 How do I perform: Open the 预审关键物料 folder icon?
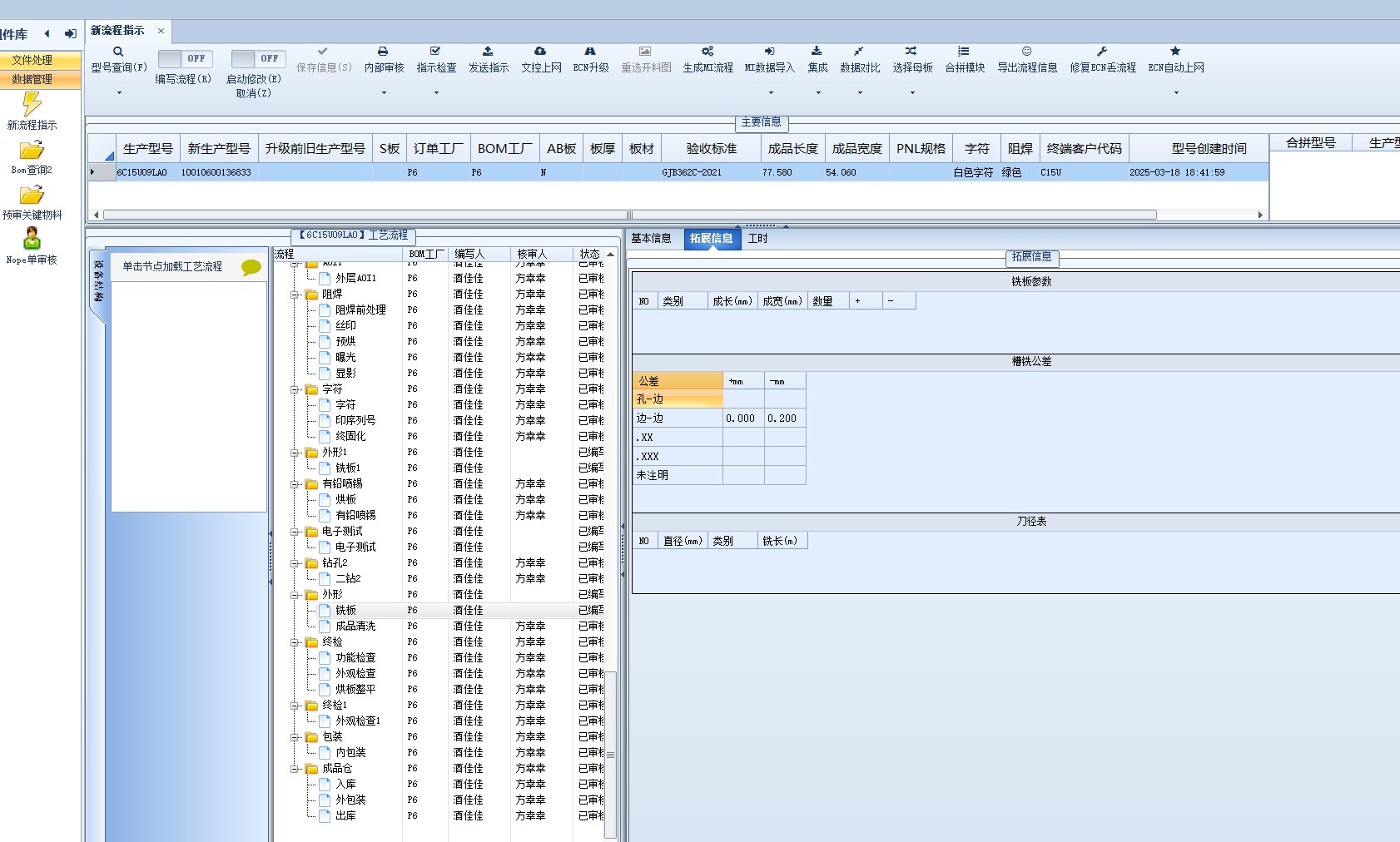tap(32, 195)
